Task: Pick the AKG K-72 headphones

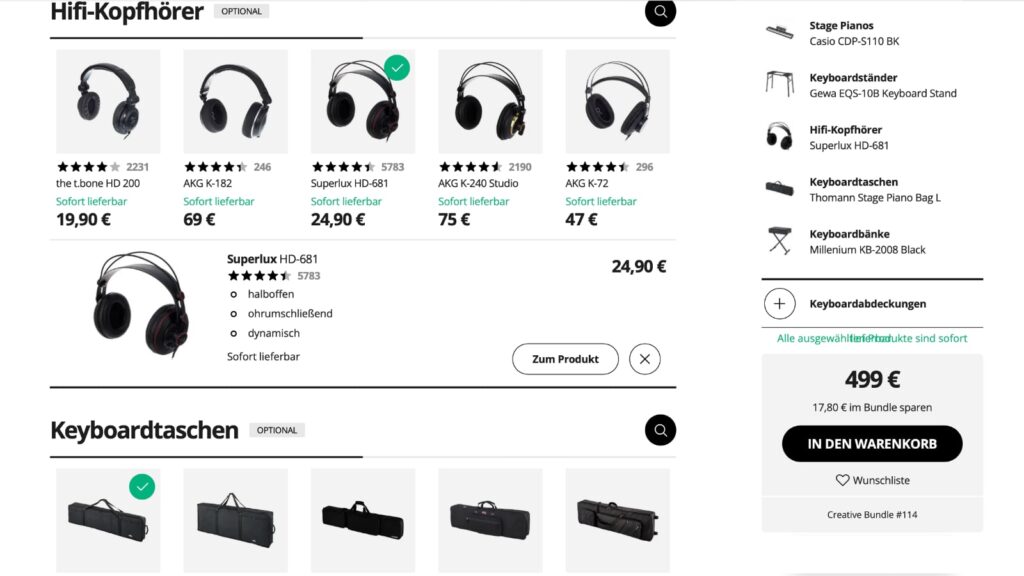Action: pos(617,101)
